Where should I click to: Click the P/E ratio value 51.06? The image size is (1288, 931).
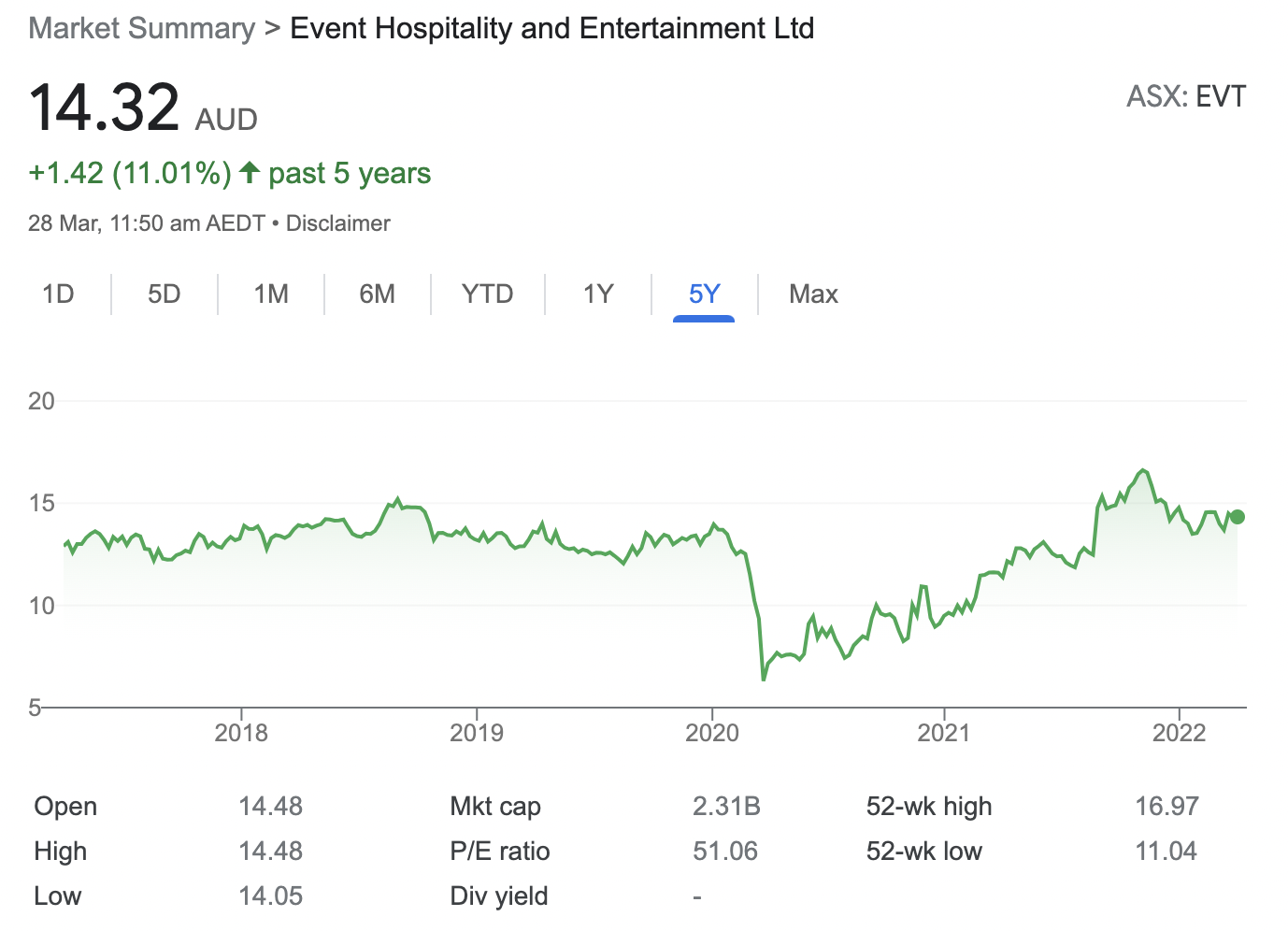click(725, 852)
